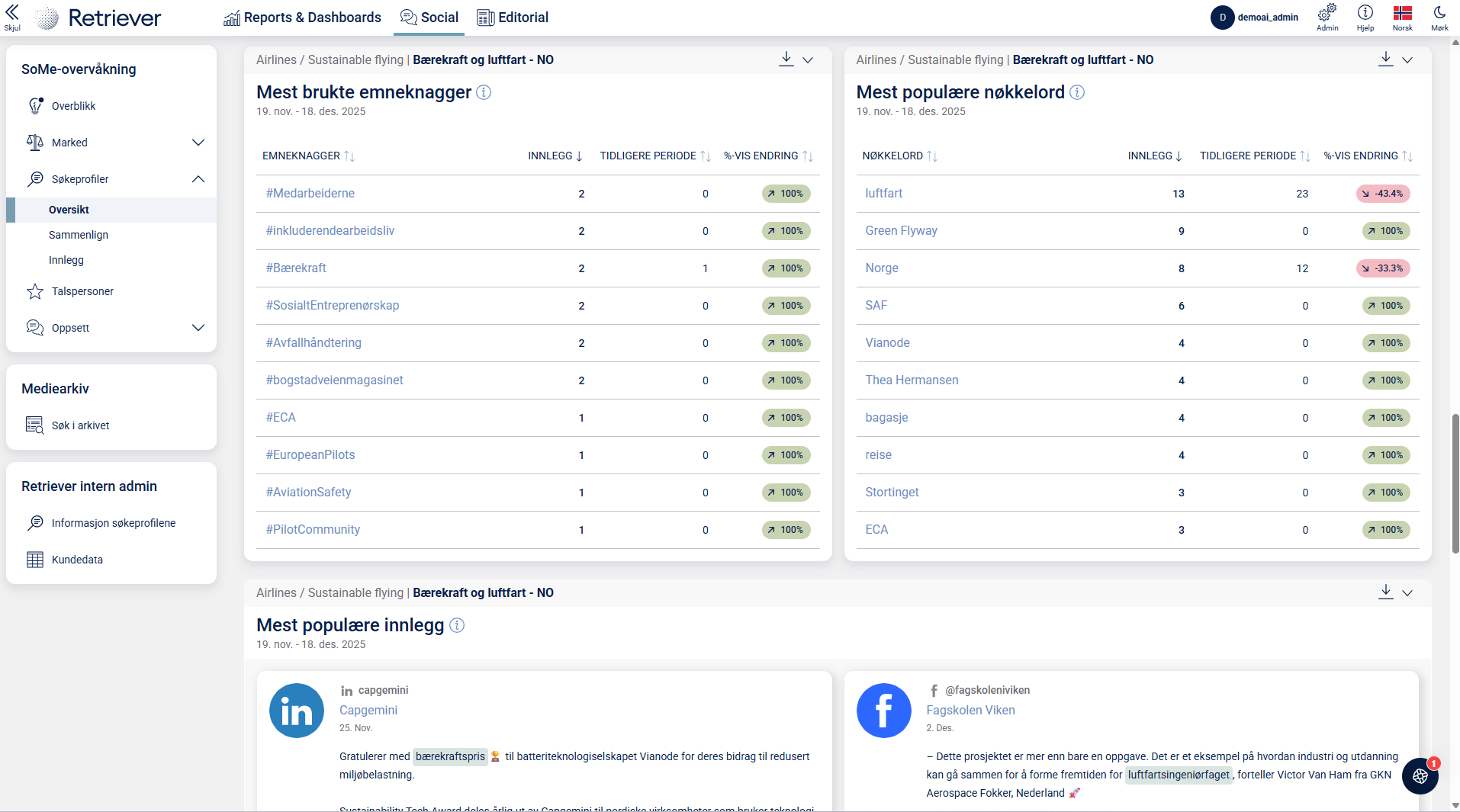Switch to Reports & Dashboards tab
This screenshot has height=812, width=1460.
tap(303, 18)
